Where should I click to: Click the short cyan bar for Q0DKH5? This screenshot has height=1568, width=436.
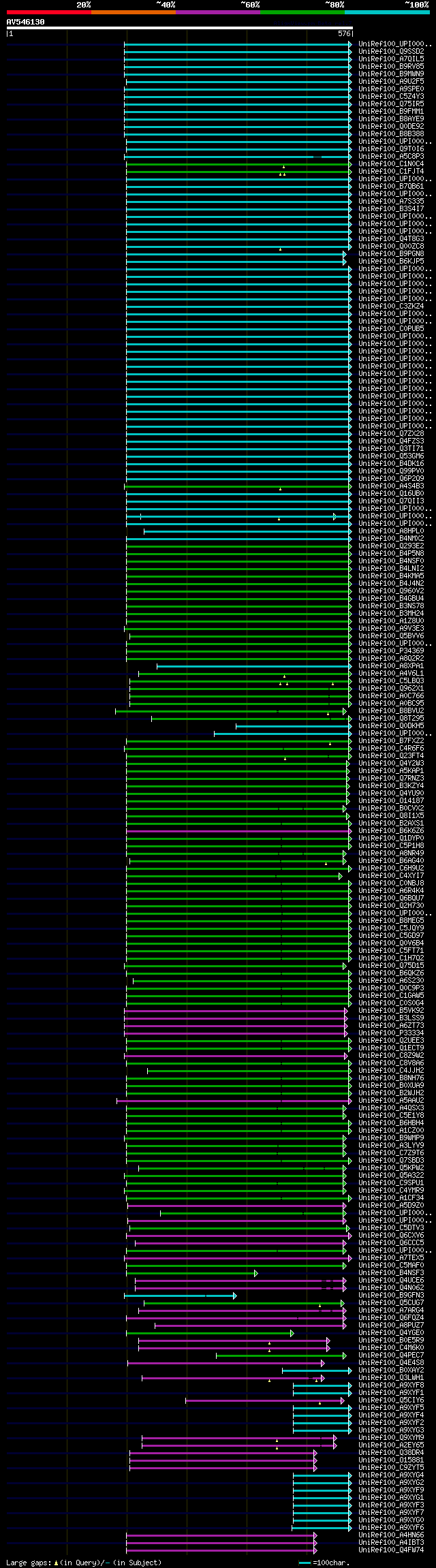coord(293,726)
